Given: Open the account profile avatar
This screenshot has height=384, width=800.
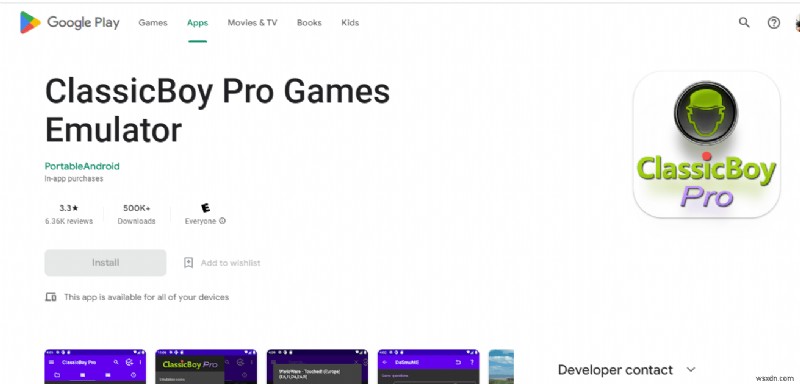Looking at the screenshot, I should (x=797, y=22).
